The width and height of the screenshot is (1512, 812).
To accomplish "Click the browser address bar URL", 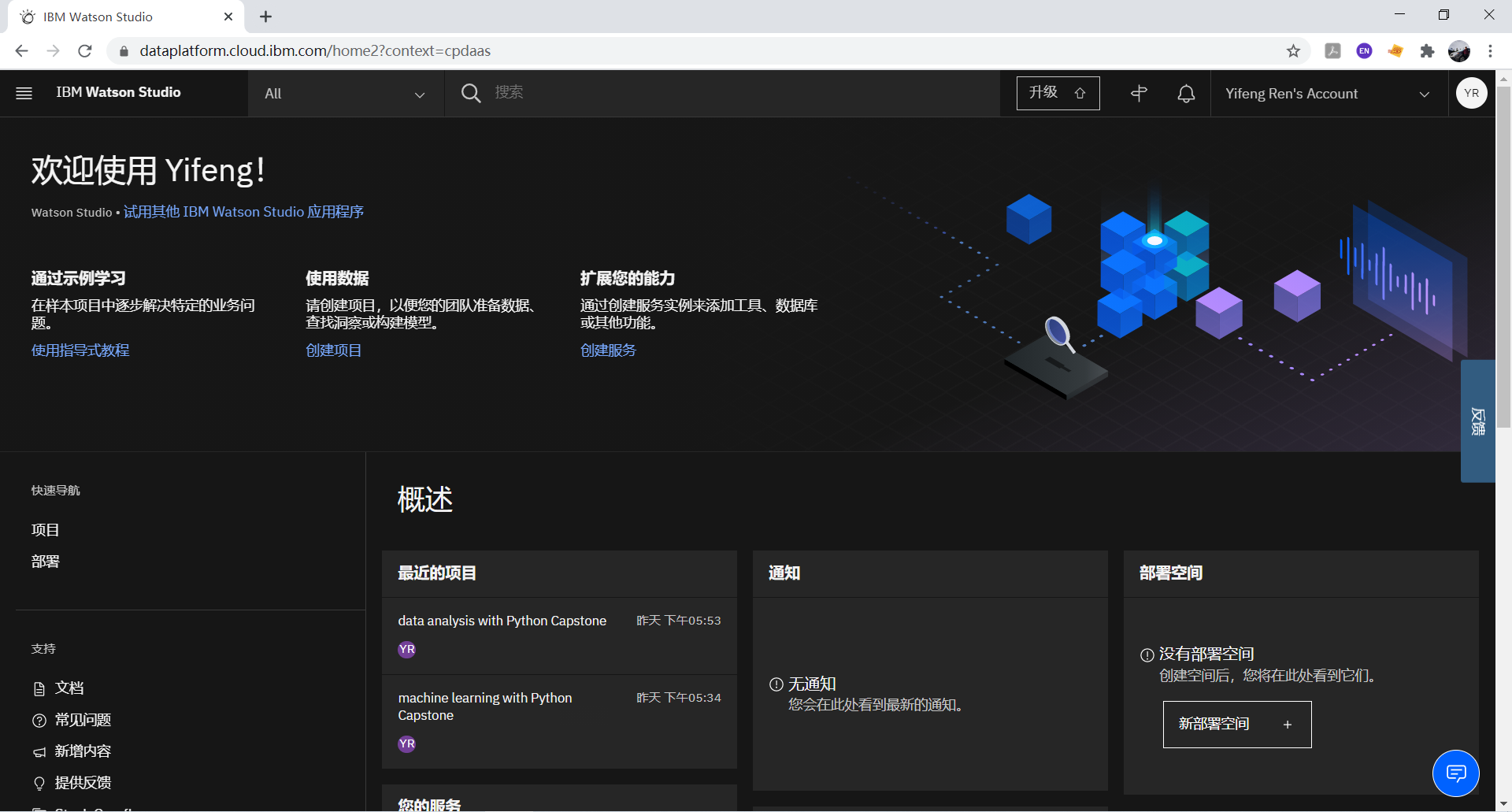I will [315, 51].
